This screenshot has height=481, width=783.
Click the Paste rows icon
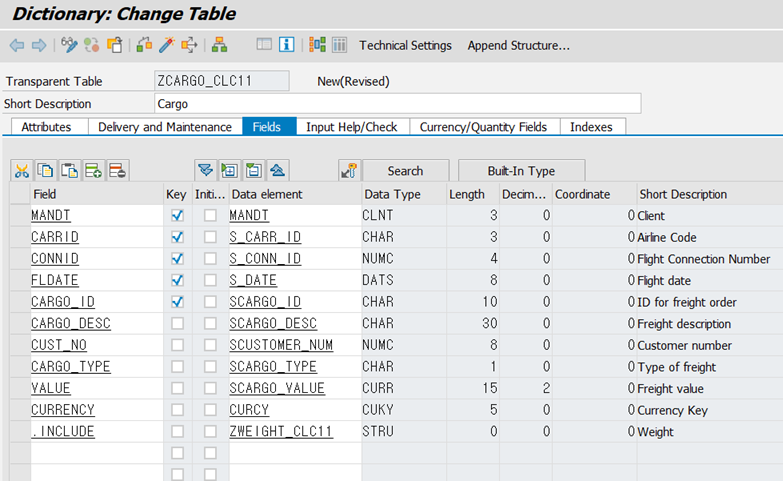pos(69,171)
